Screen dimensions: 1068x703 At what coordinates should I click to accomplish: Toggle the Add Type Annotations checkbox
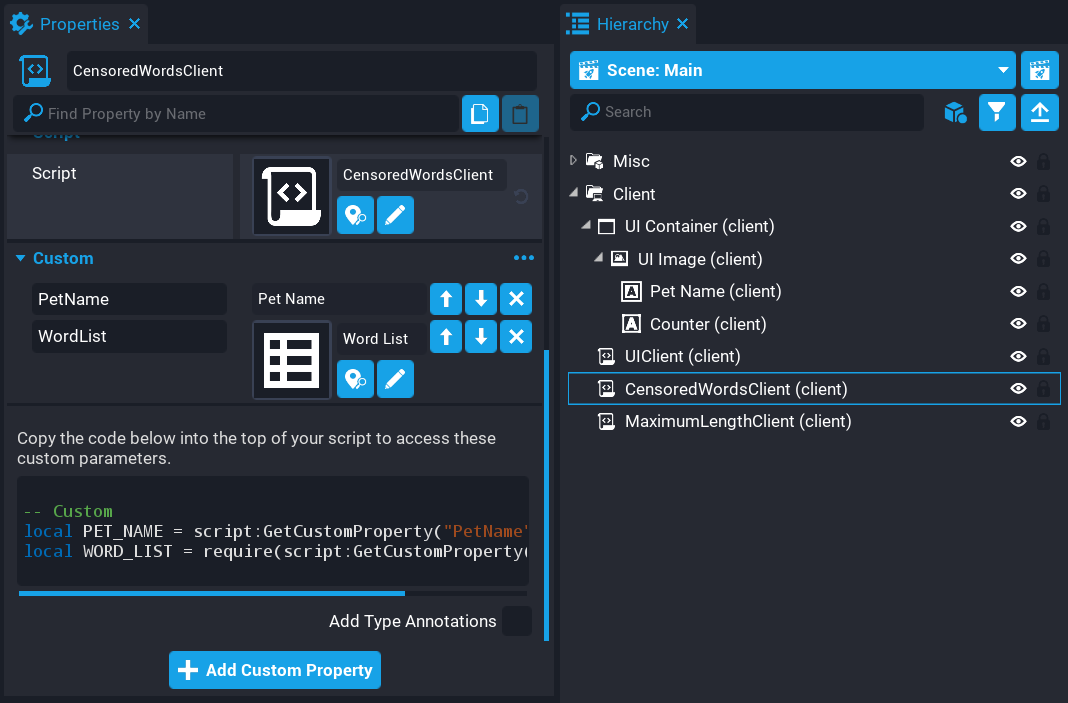(x=516, y=621)
